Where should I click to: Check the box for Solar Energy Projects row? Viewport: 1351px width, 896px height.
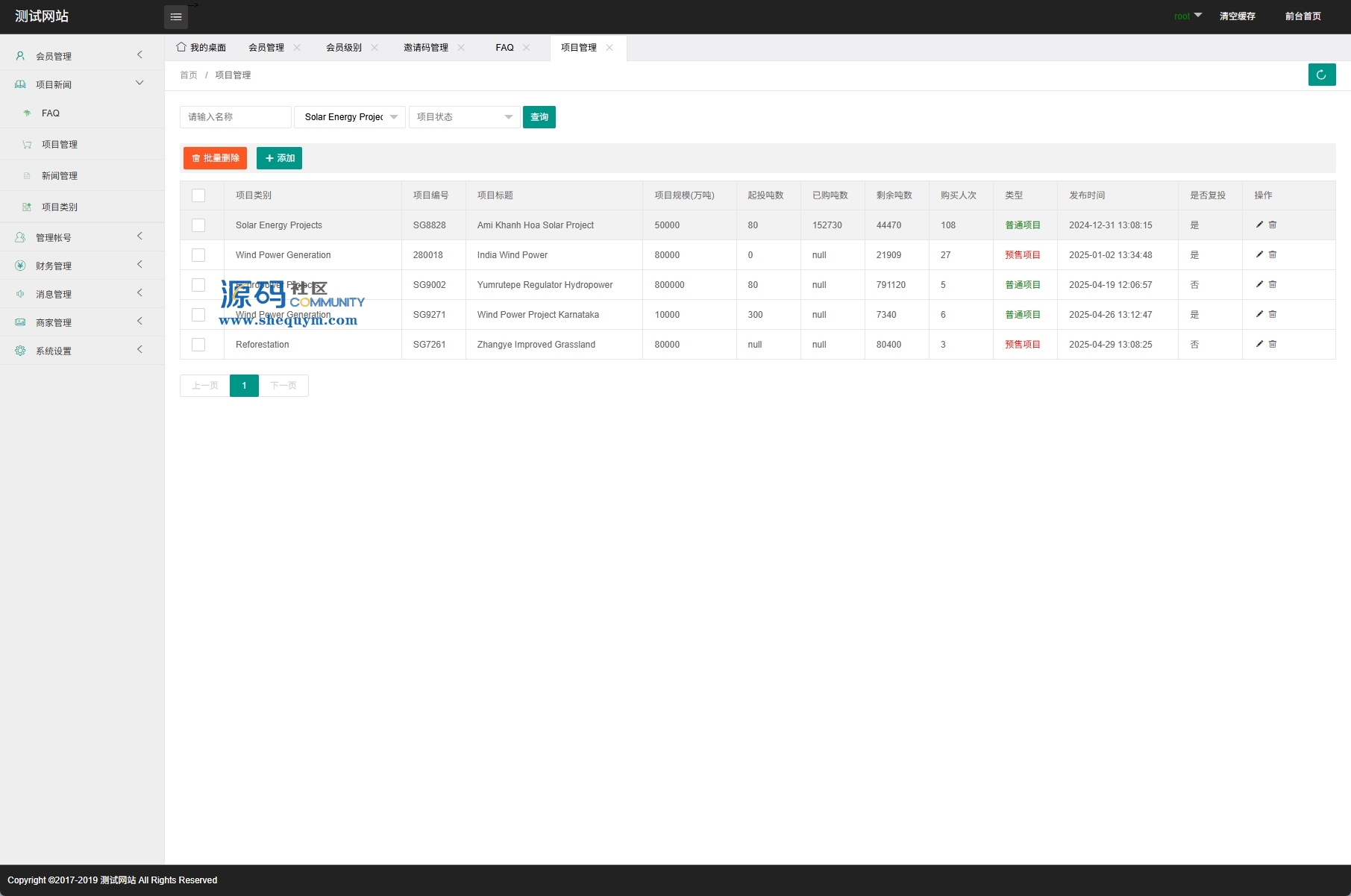click(198, 225)
